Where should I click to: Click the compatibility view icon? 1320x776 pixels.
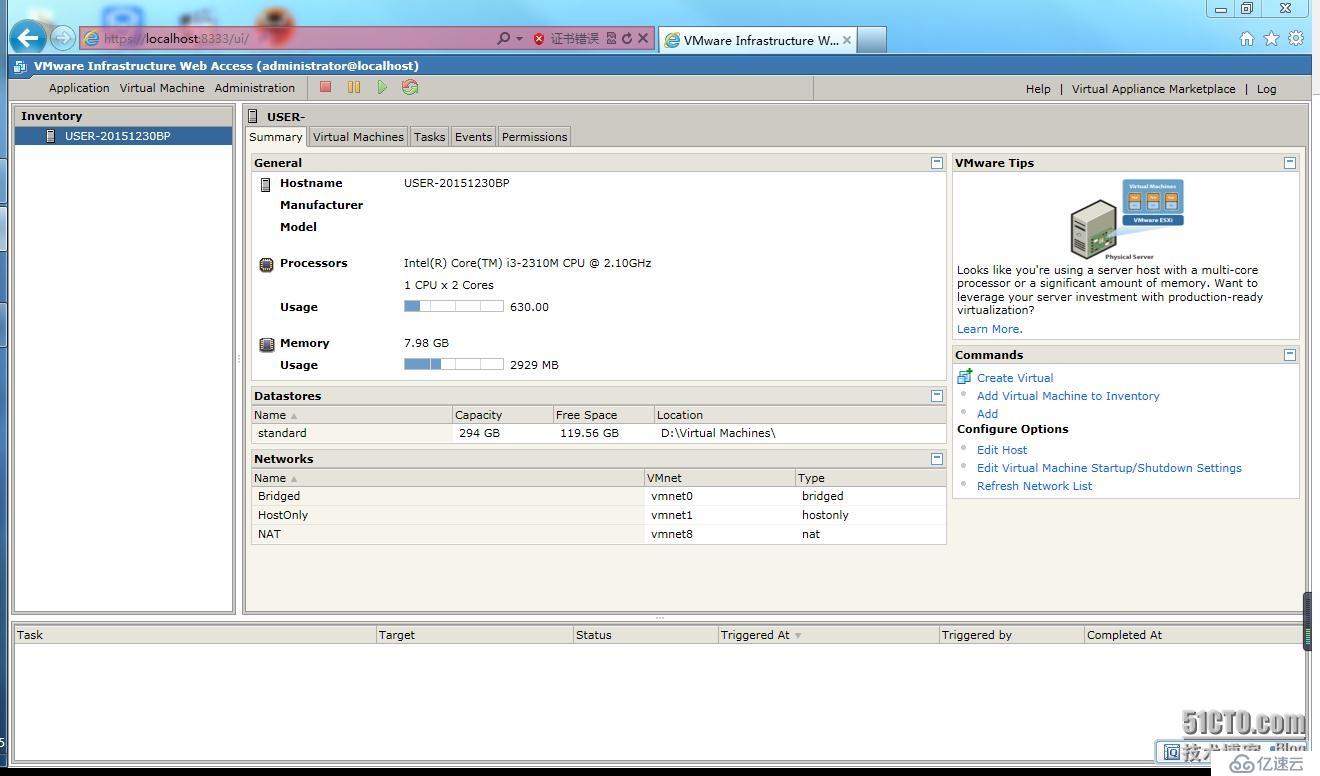(x=611, y=38)
